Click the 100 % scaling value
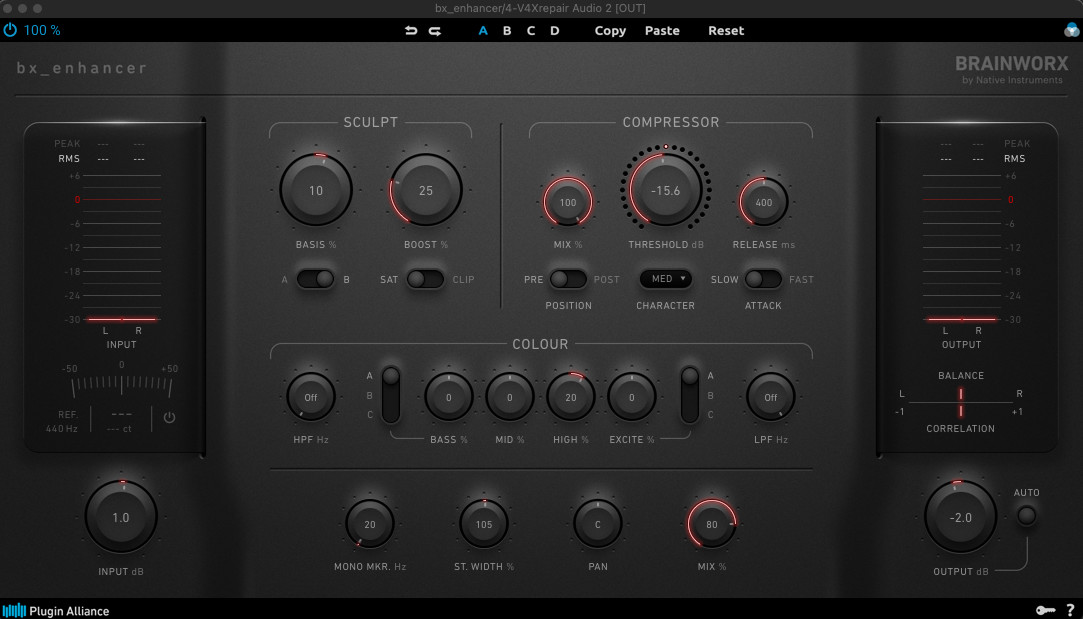 42,30
